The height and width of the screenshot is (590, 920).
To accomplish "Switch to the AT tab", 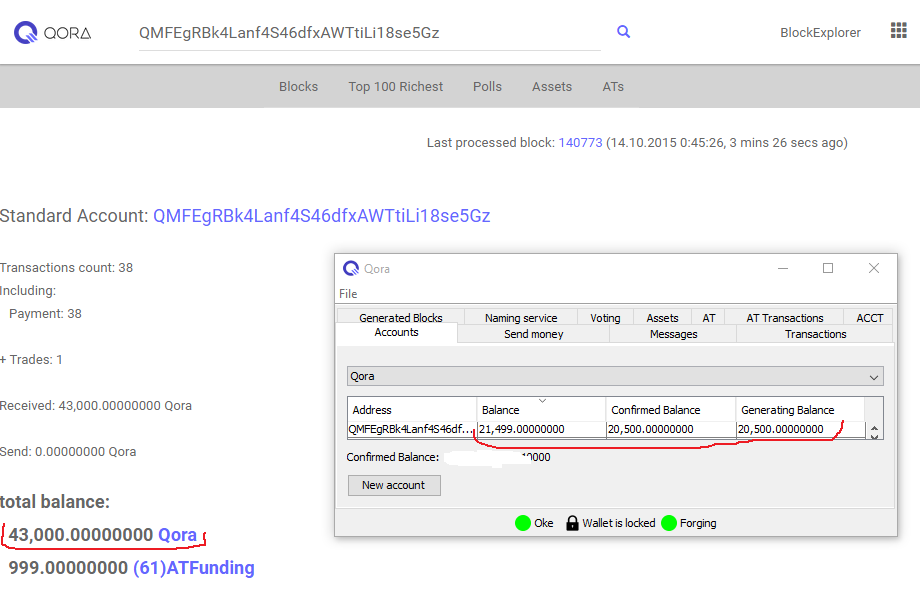I will [x=709, y=317].
